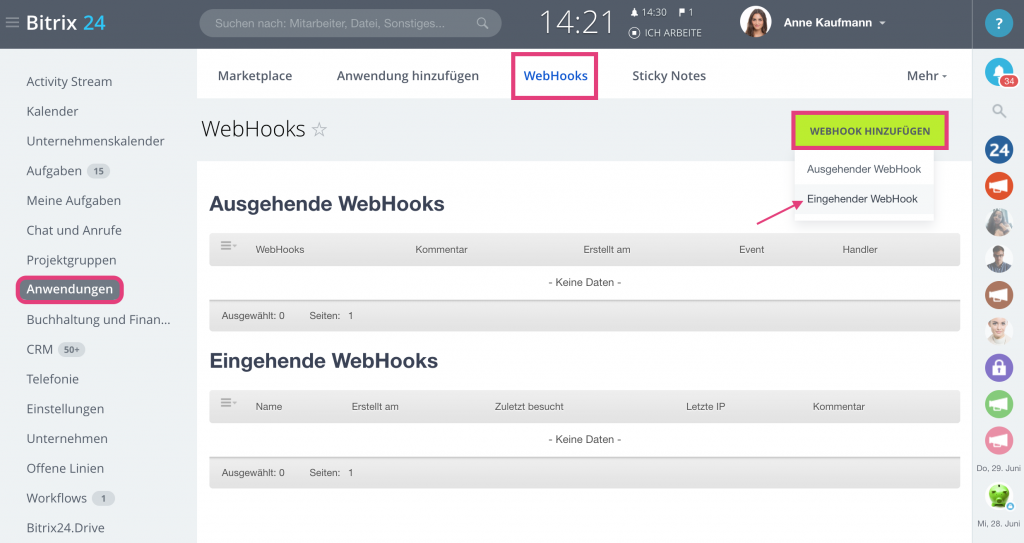Click the Handler column header
The width and height of the screenshot is (1024, 543).
[860, 250]
